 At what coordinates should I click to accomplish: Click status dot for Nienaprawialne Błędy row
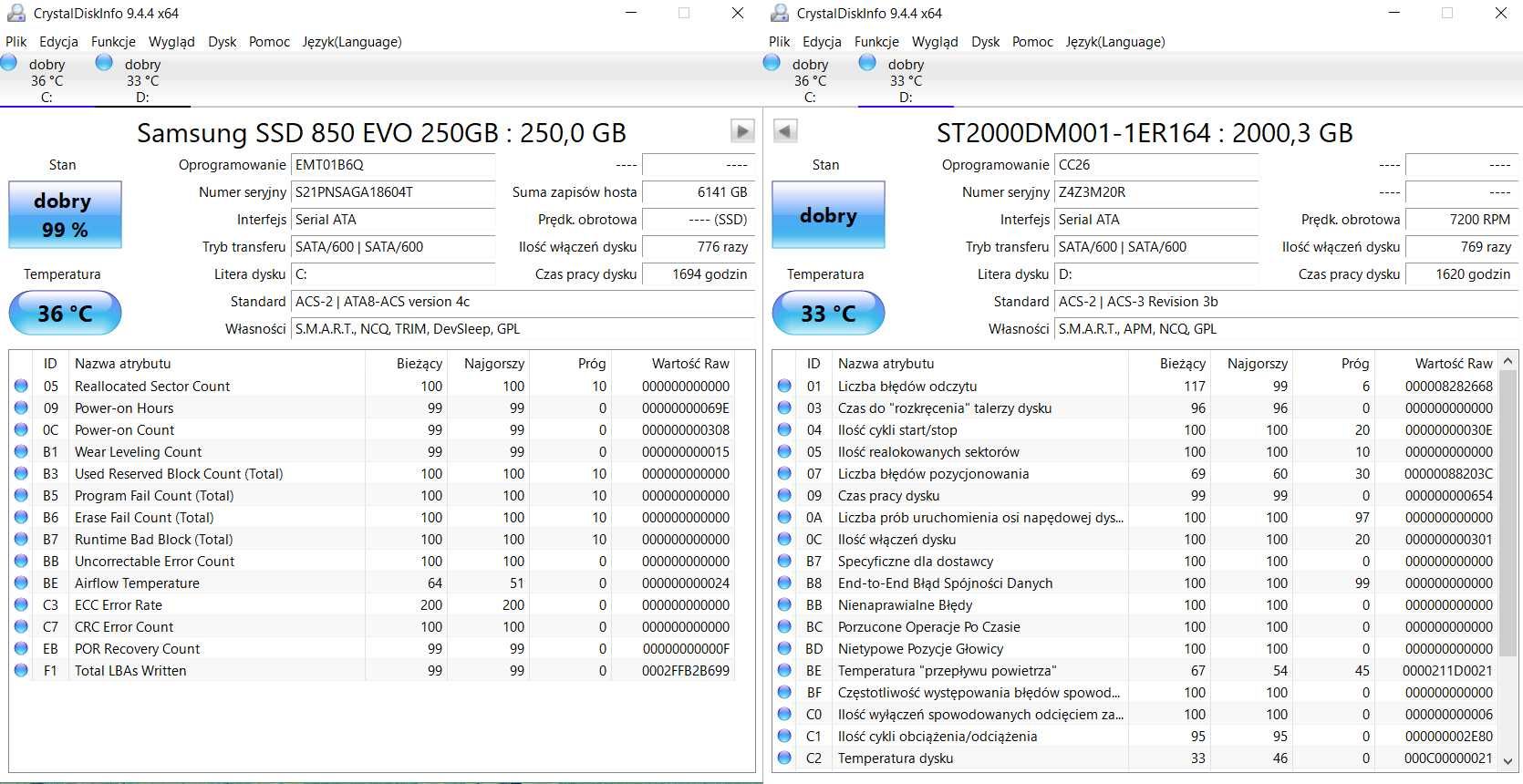point(784,604)
